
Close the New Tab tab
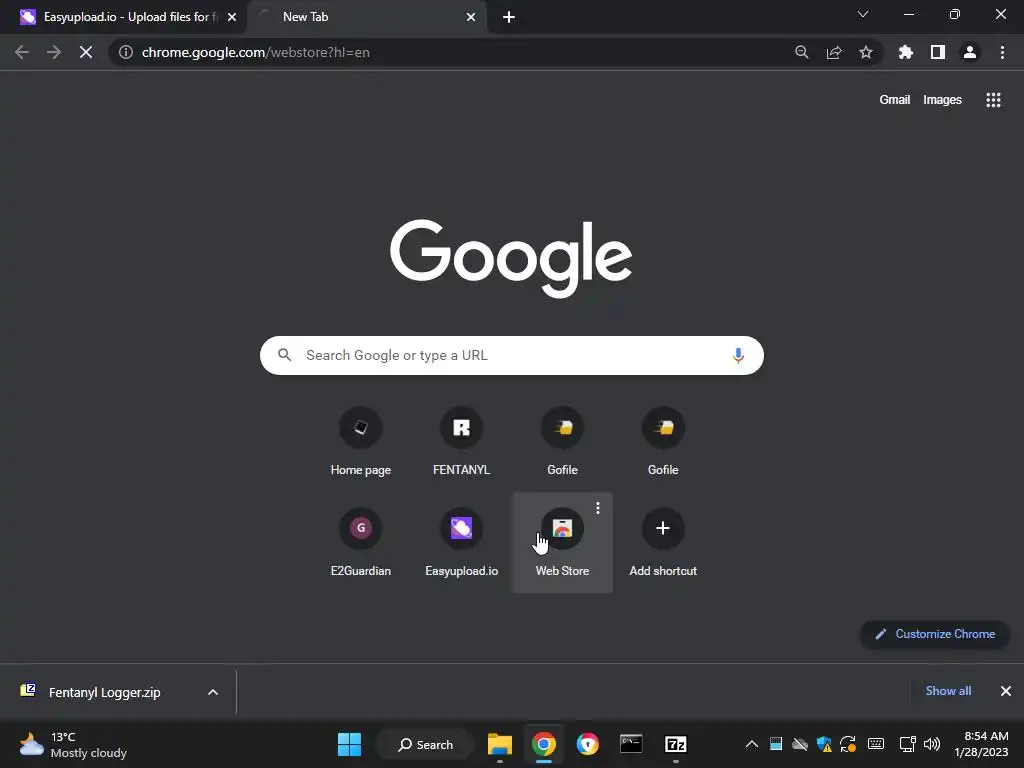471,17
